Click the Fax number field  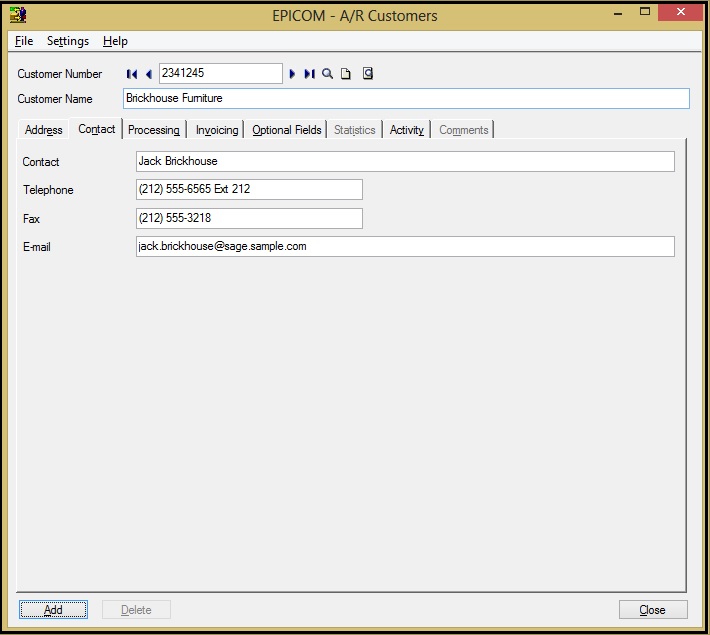pos(249,218)
